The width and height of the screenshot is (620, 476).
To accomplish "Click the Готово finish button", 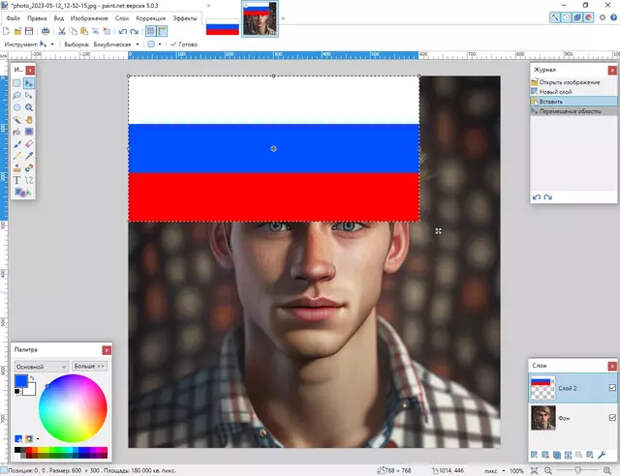I will click(x=184, y=44).
